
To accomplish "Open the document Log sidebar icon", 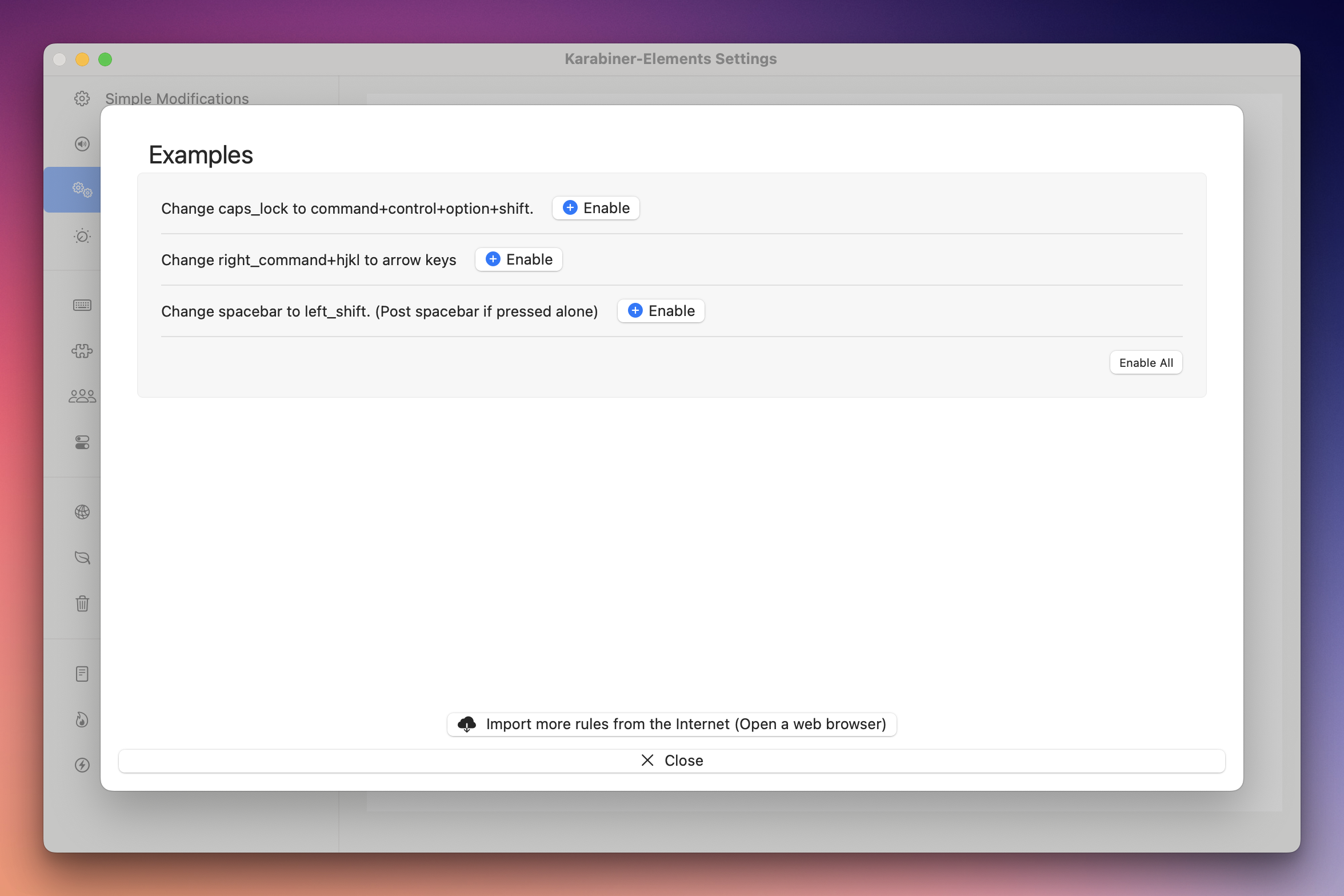I will click(82, 674).
